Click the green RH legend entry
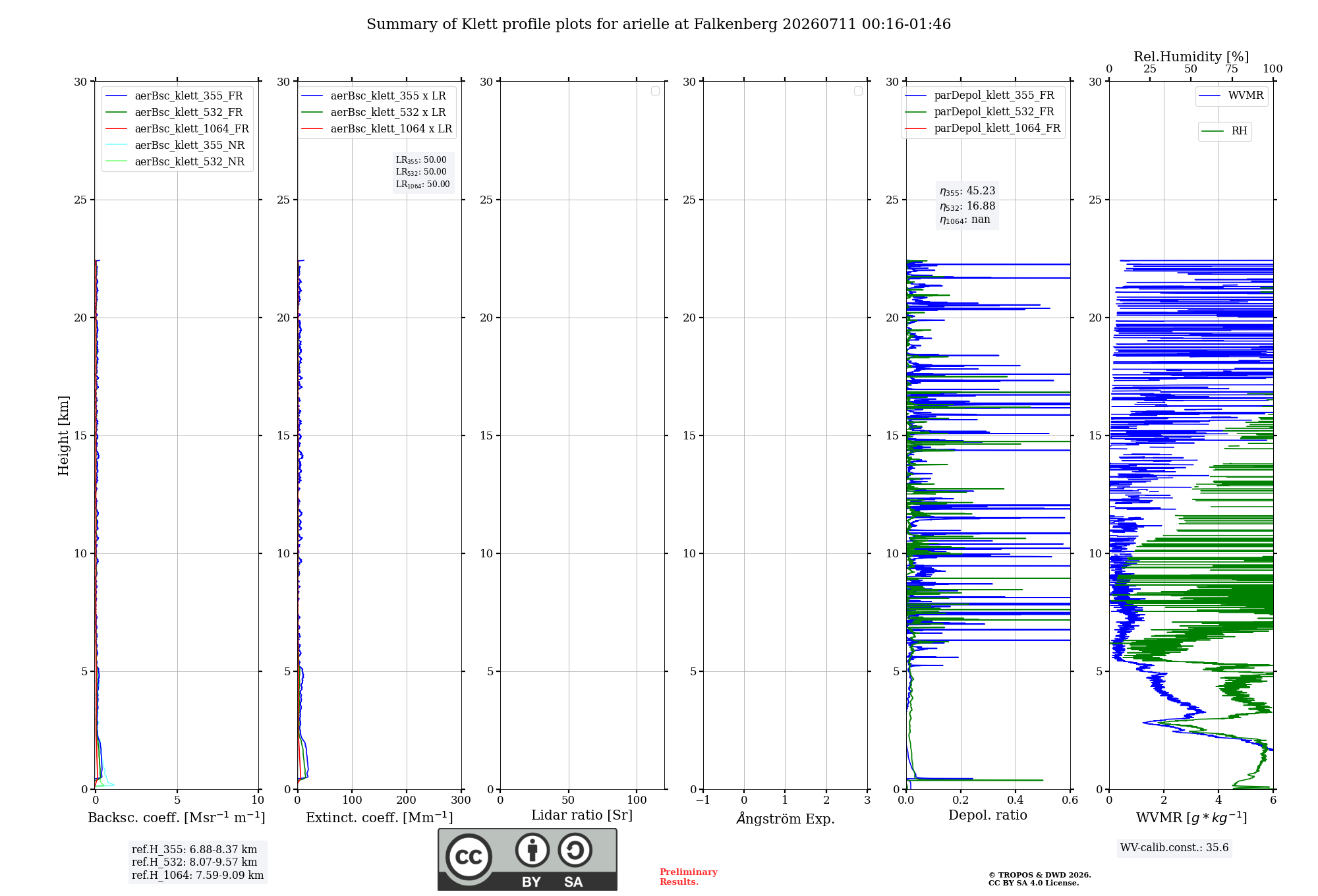 click(x=1224, y=131)
